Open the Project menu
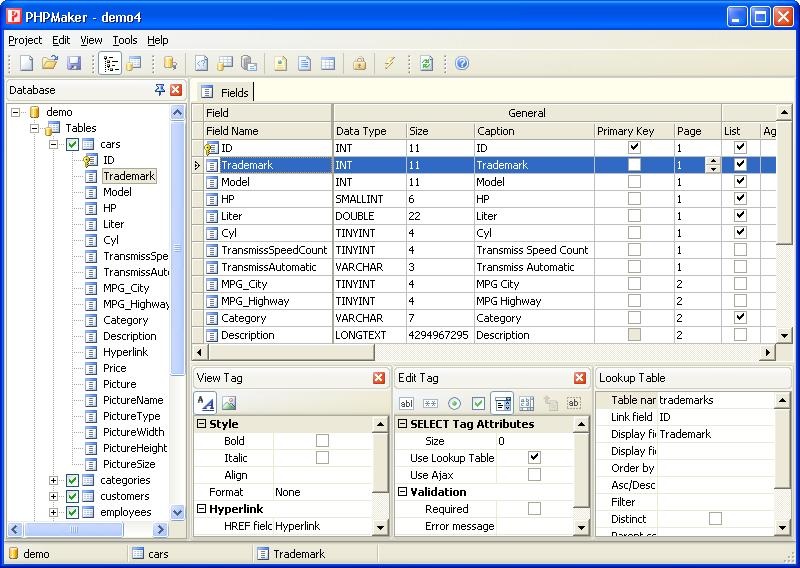The image size is (800, 568). coord(25,40)
